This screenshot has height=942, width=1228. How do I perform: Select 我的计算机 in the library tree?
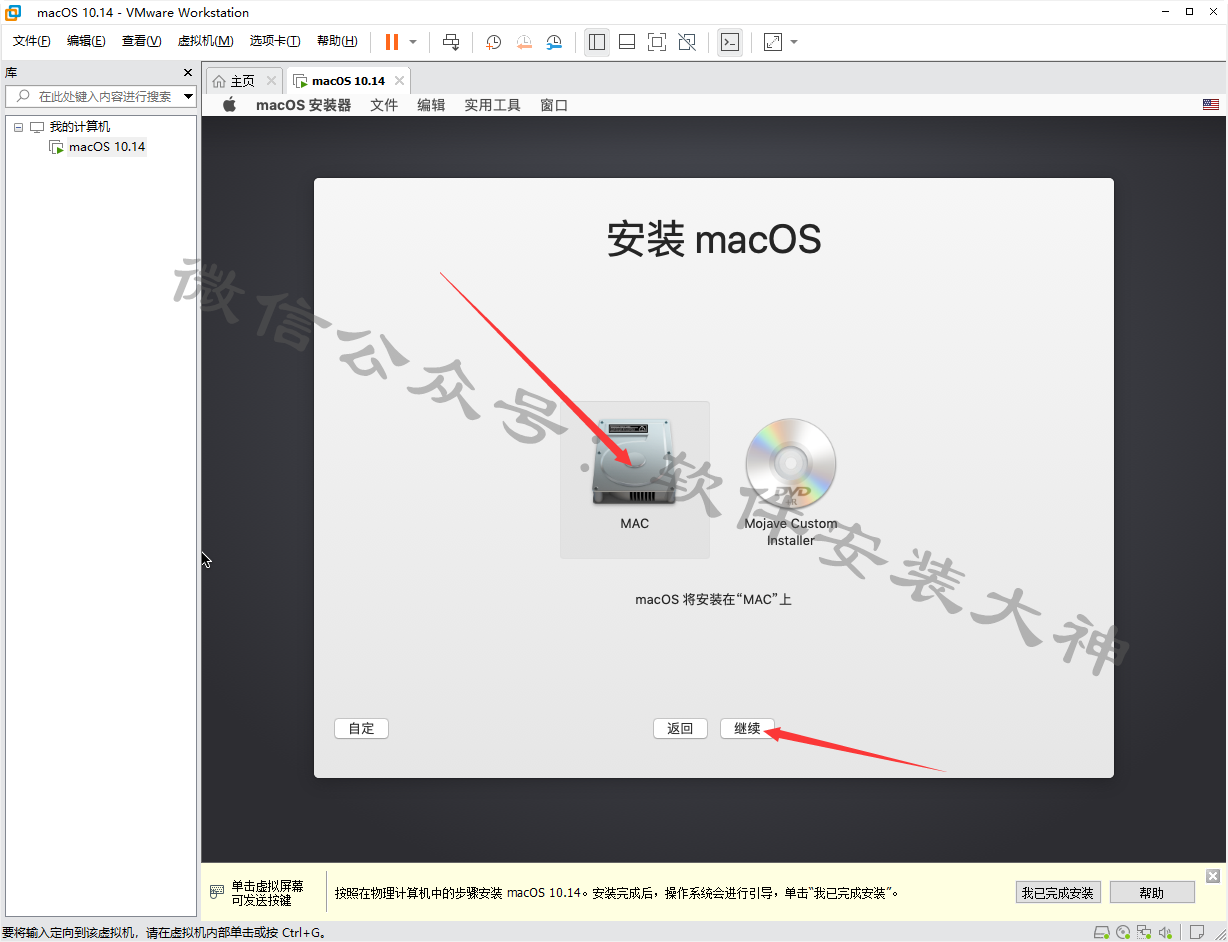point(80,127)
